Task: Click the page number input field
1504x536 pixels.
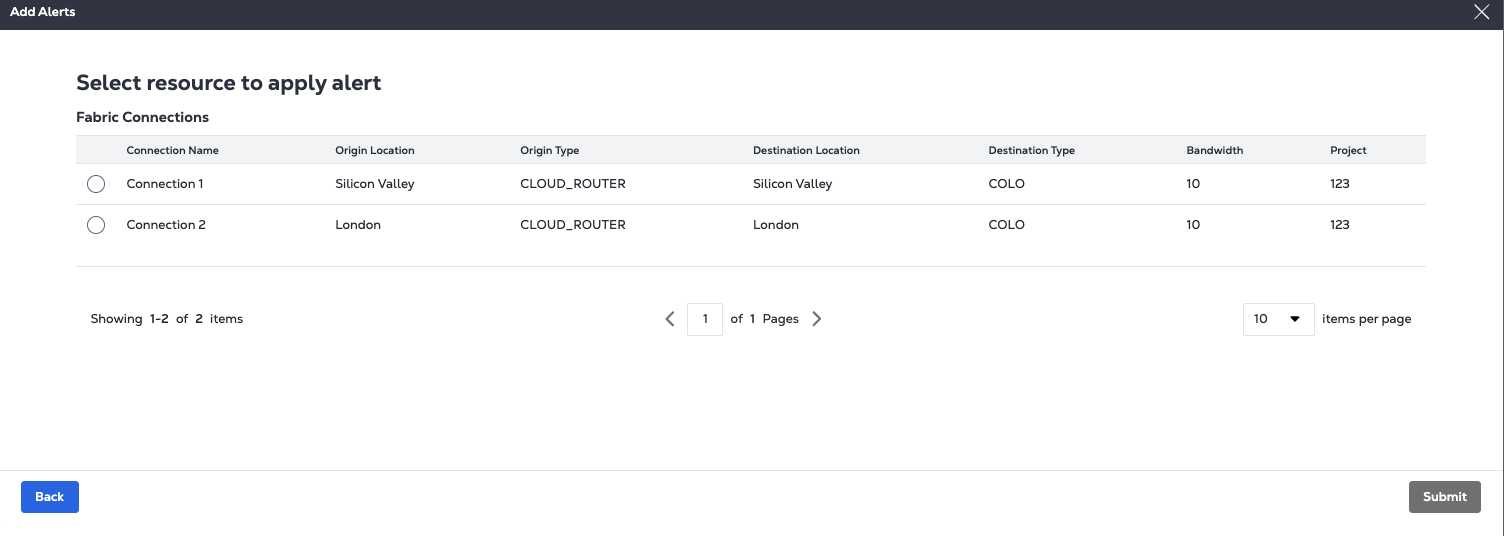Action: (705, 319)
